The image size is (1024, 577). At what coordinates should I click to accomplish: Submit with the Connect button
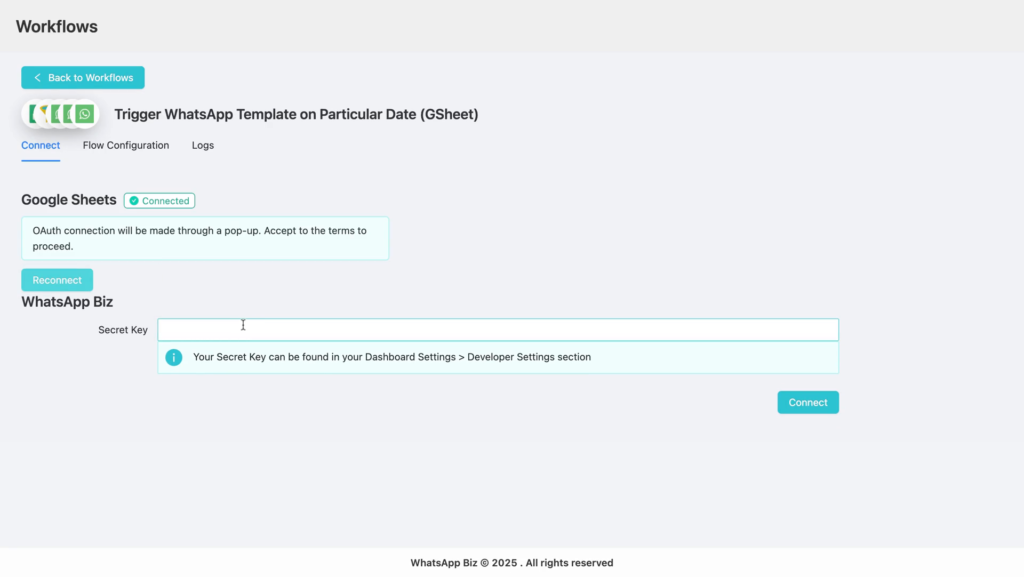pyautogui.click(x=808, y=402)
